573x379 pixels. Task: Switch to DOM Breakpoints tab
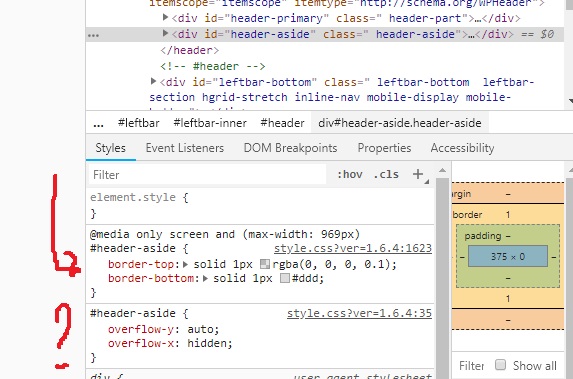pyautogui.click(x=290, y=148)
